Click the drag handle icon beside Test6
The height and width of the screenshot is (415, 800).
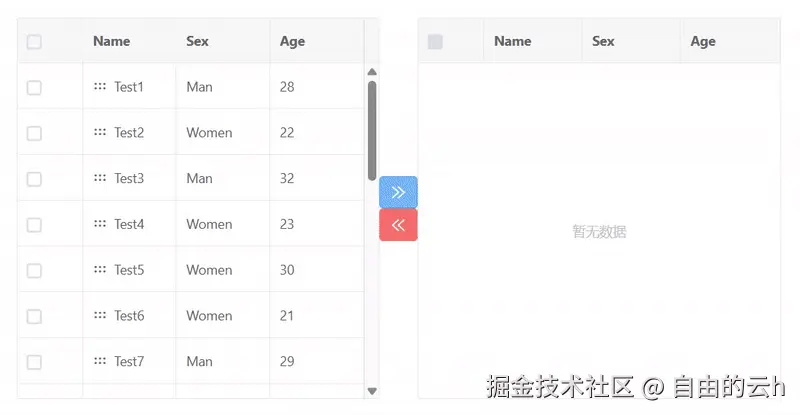(100, 316)
